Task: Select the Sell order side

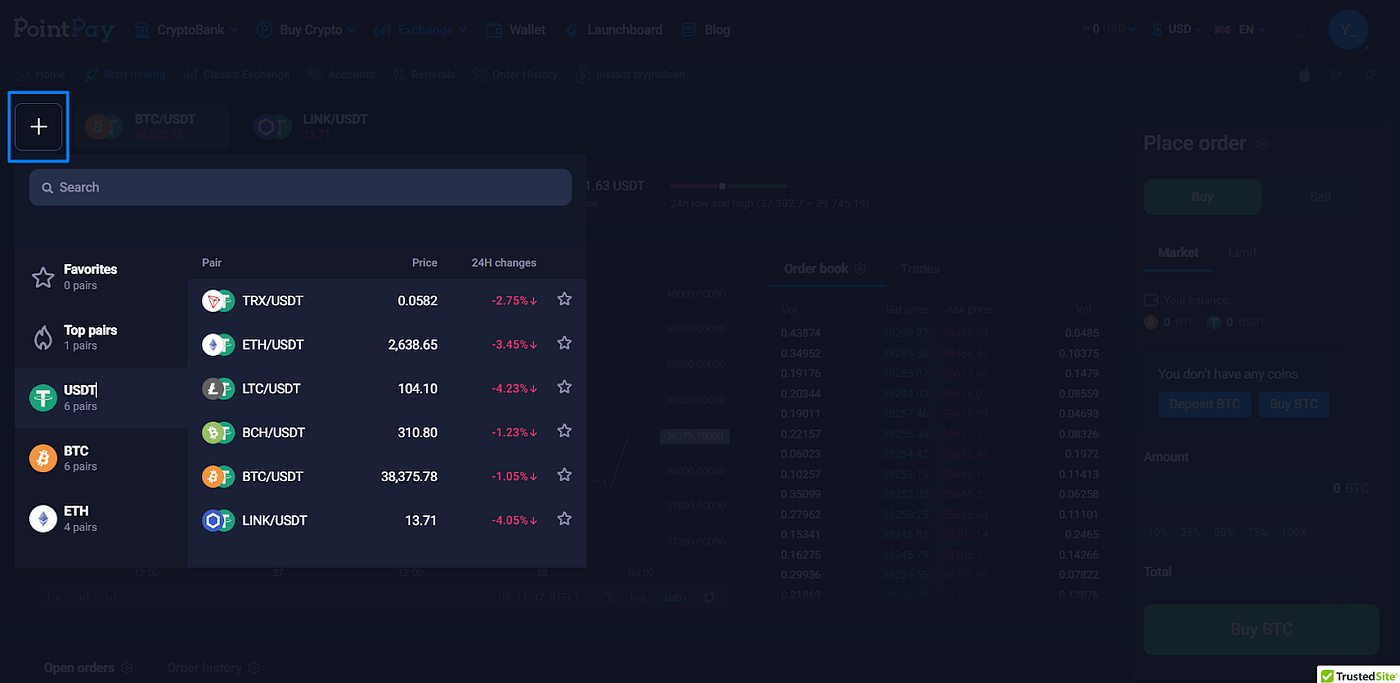Action: point(1320,197)
